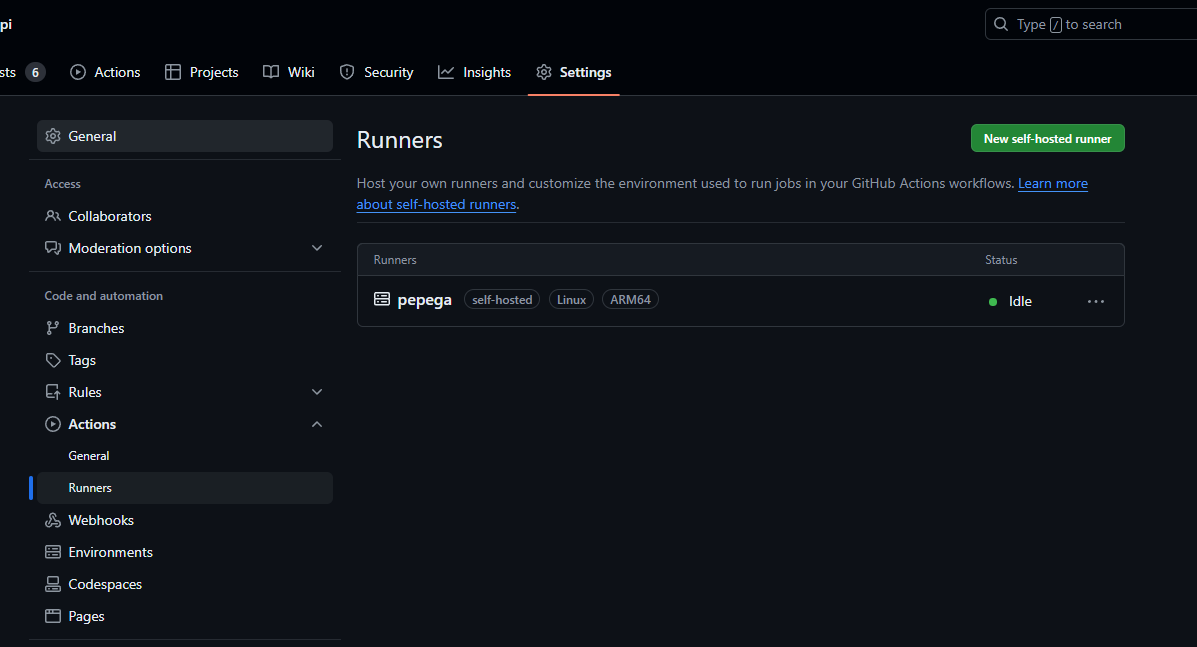Image resolution: width=1197 pixels, height=647 pixels.
Task: Click the server icon beside Environments
Action: tap(53, 552)
